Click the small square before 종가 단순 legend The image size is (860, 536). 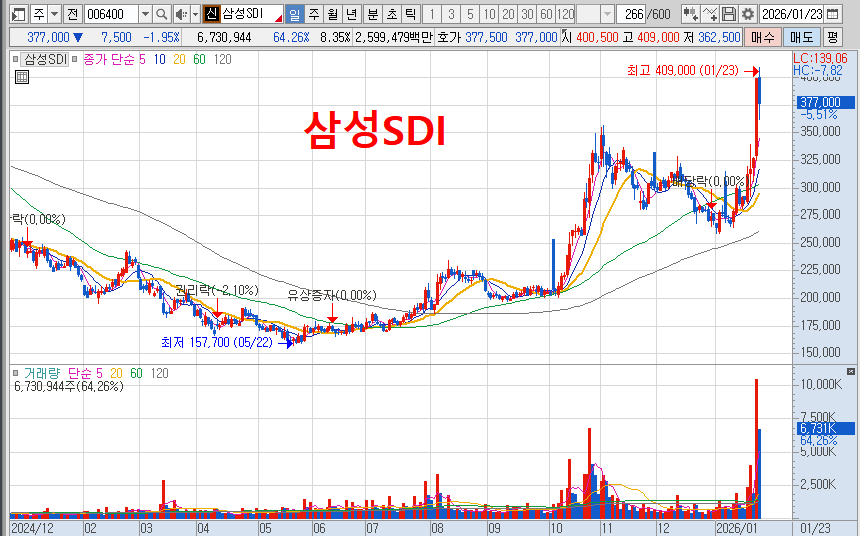click(x=75, y=59)
